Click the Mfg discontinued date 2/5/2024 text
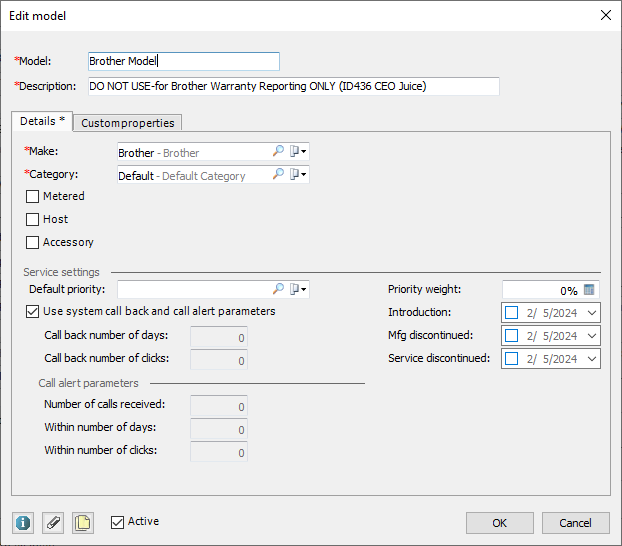Viewport: 622px width, 546px height. tap(552, 336)
